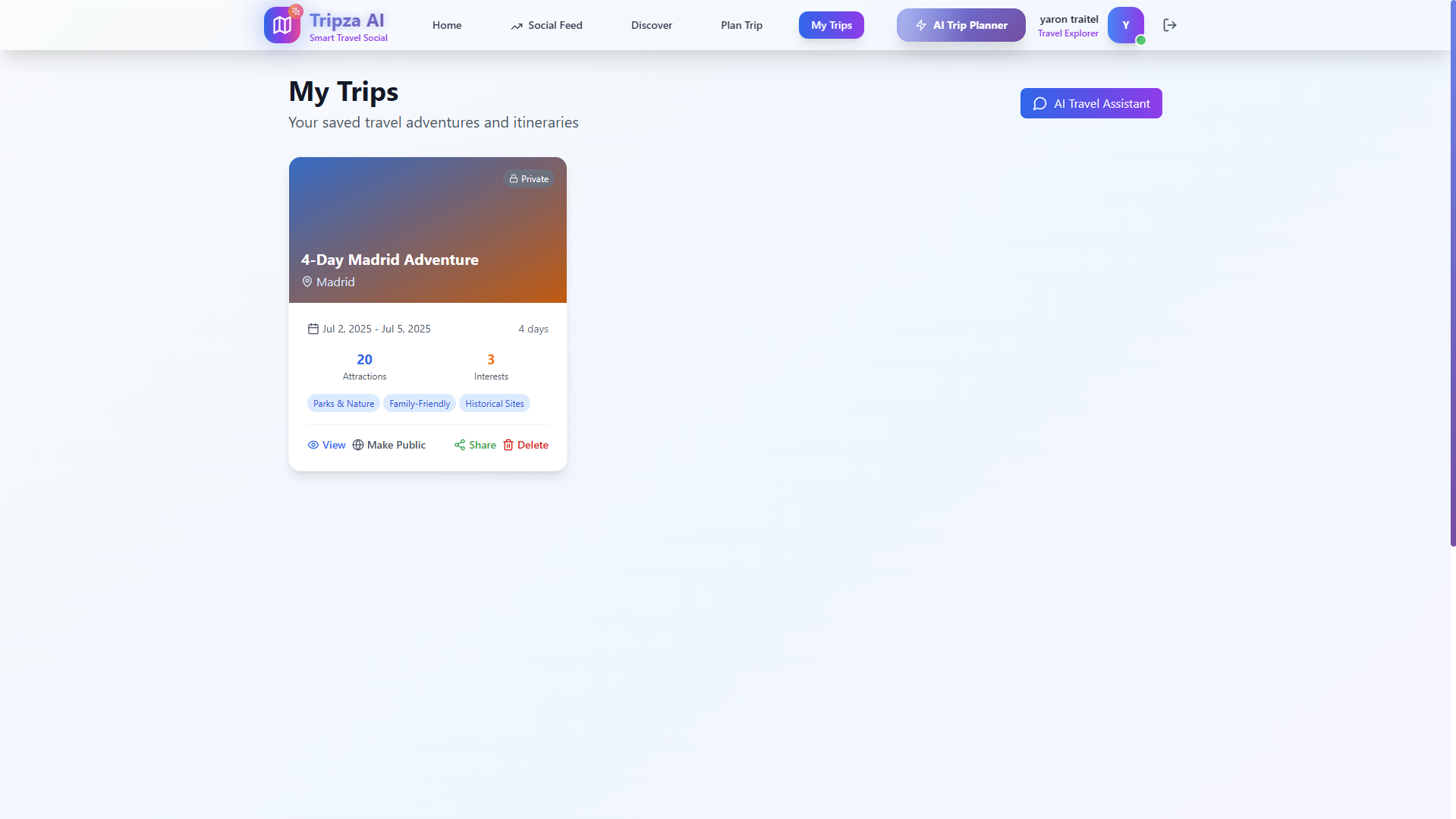Click the location pin icon beside Madrid

pos(307,282)
